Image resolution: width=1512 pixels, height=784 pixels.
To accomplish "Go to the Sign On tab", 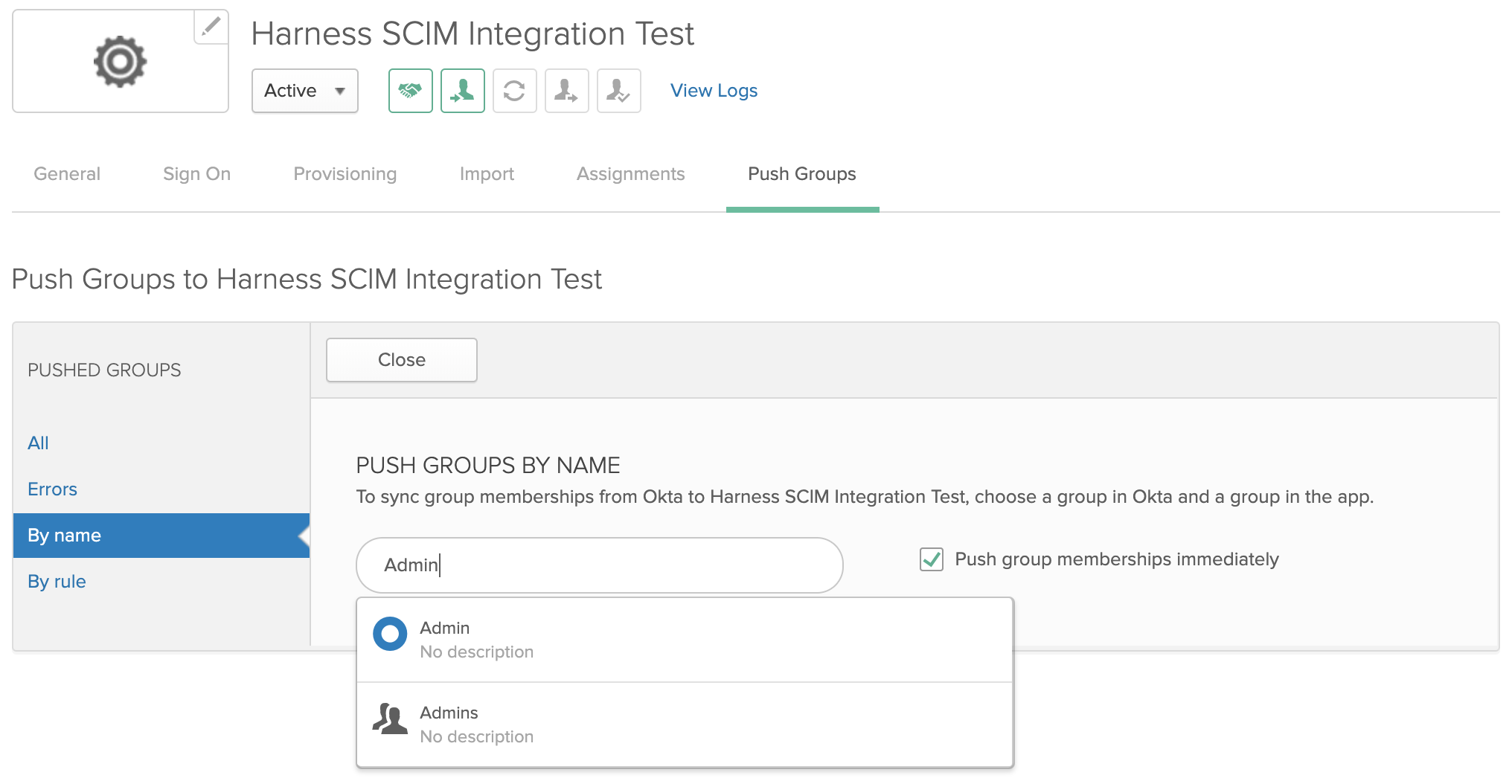I will (x=197, y=174).
